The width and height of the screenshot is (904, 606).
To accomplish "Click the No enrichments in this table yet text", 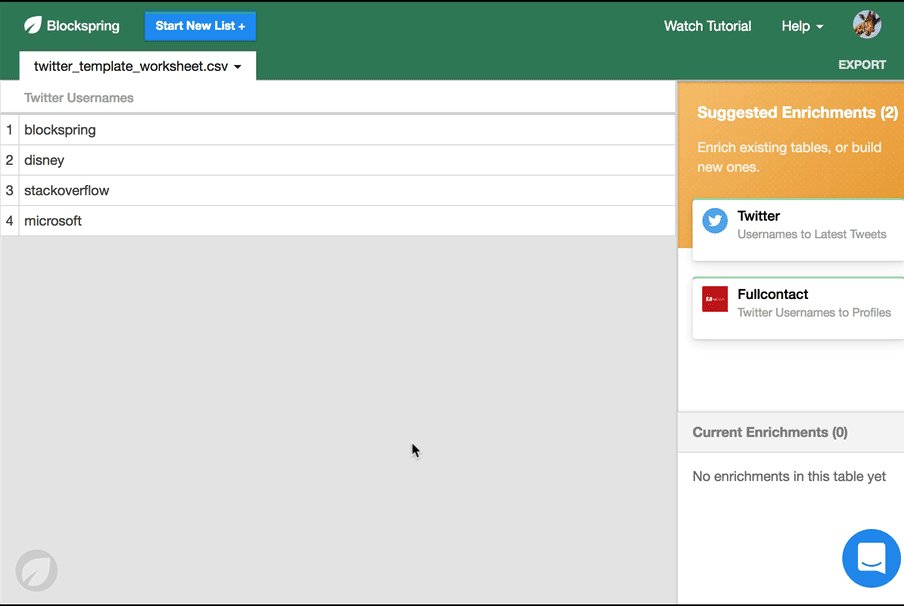I will click(789, 476).
